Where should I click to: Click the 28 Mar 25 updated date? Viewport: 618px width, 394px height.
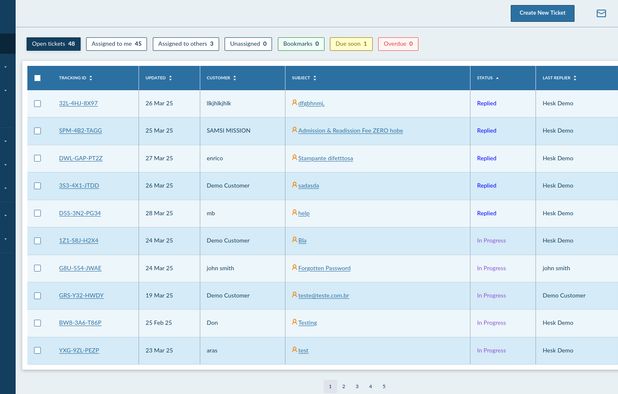pyautogui.click(x=159, y=213)
